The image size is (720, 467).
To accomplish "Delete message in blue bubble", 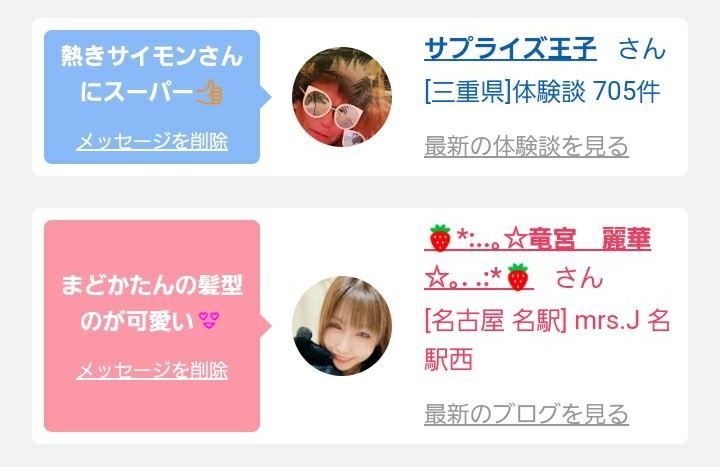I will [x=152, y=141].
